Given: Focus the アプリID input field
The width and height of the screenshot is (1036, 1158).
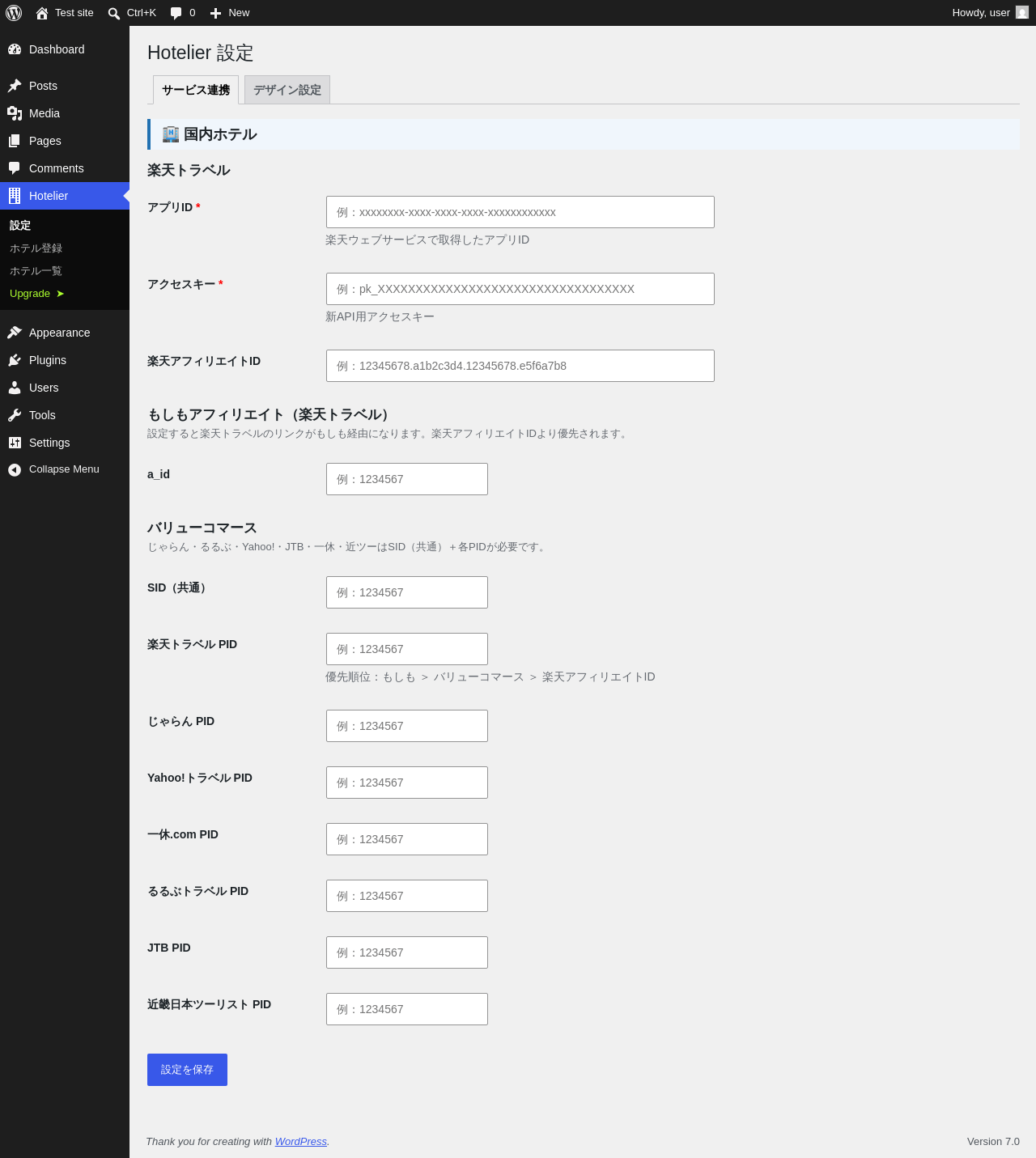Looking at the screenshot, I should 520,212.
